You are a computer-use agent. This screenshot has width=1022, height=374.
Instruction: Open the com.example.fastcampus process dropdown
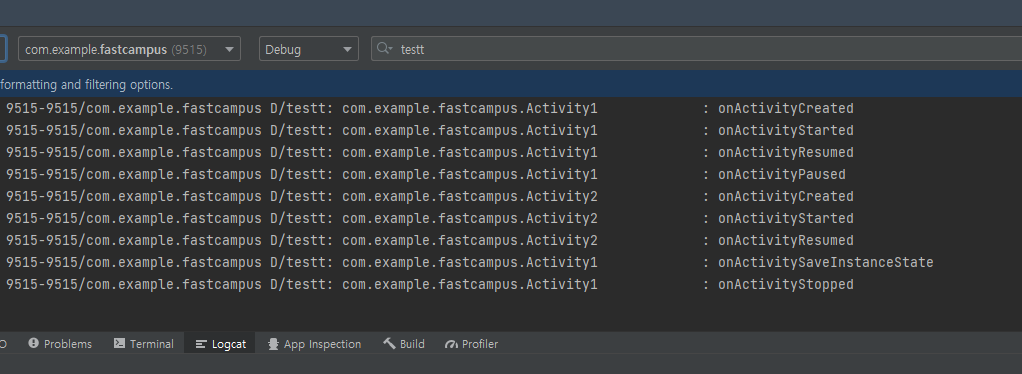(129, 49)
